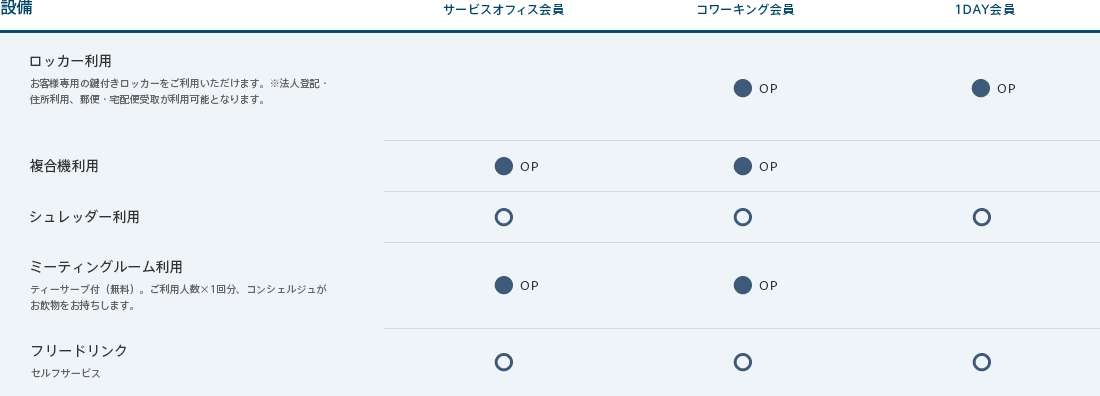Click the 設備 section heading
1100x396 pixels.
15,8
